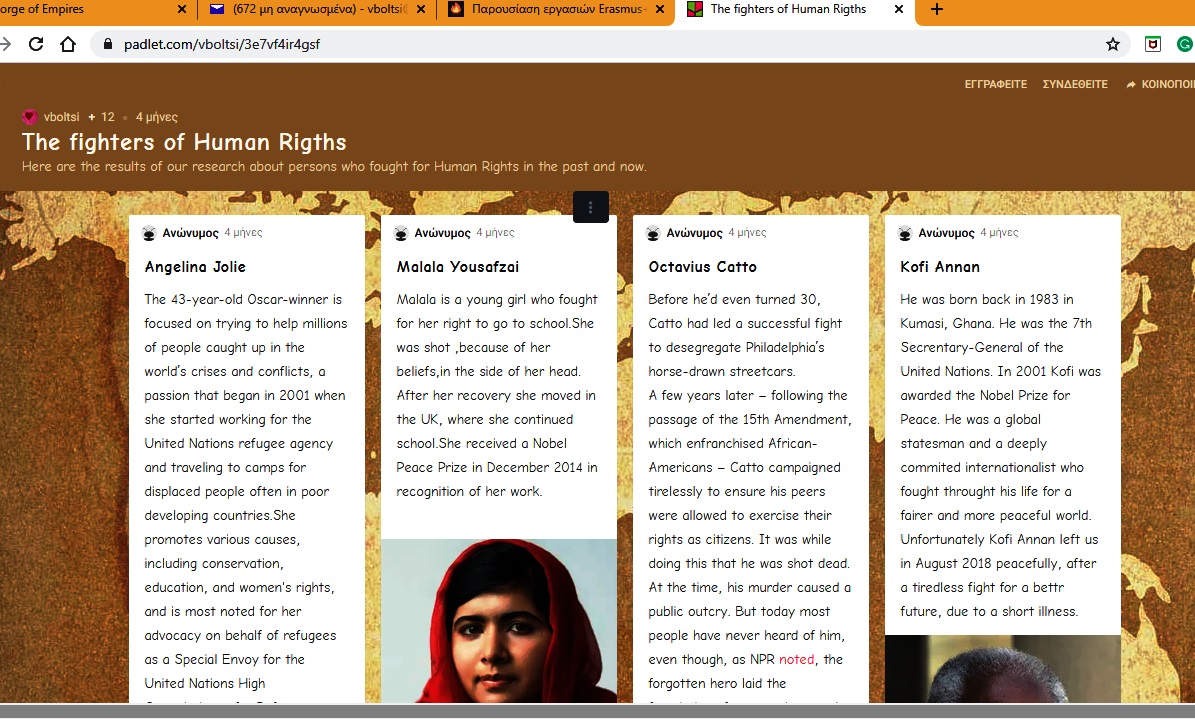Click the Octavius Catto post title

tap(702, 267)
